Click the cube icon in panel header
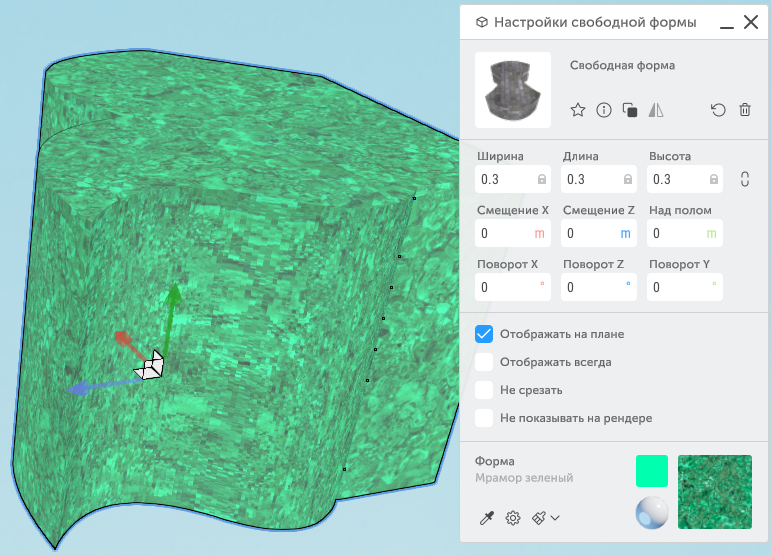The width and height of the screenshot is (771, 556). click(x=482, y=22)
